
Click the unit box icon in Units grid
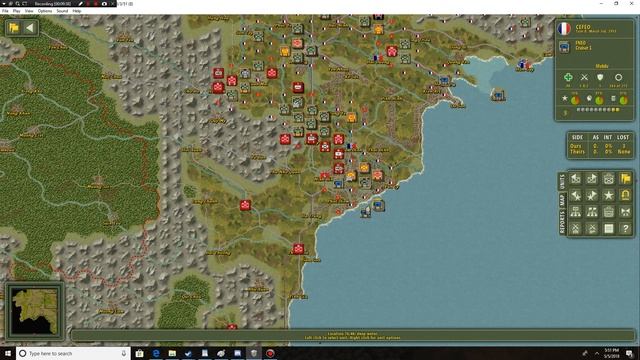click(x=609, y=179)
